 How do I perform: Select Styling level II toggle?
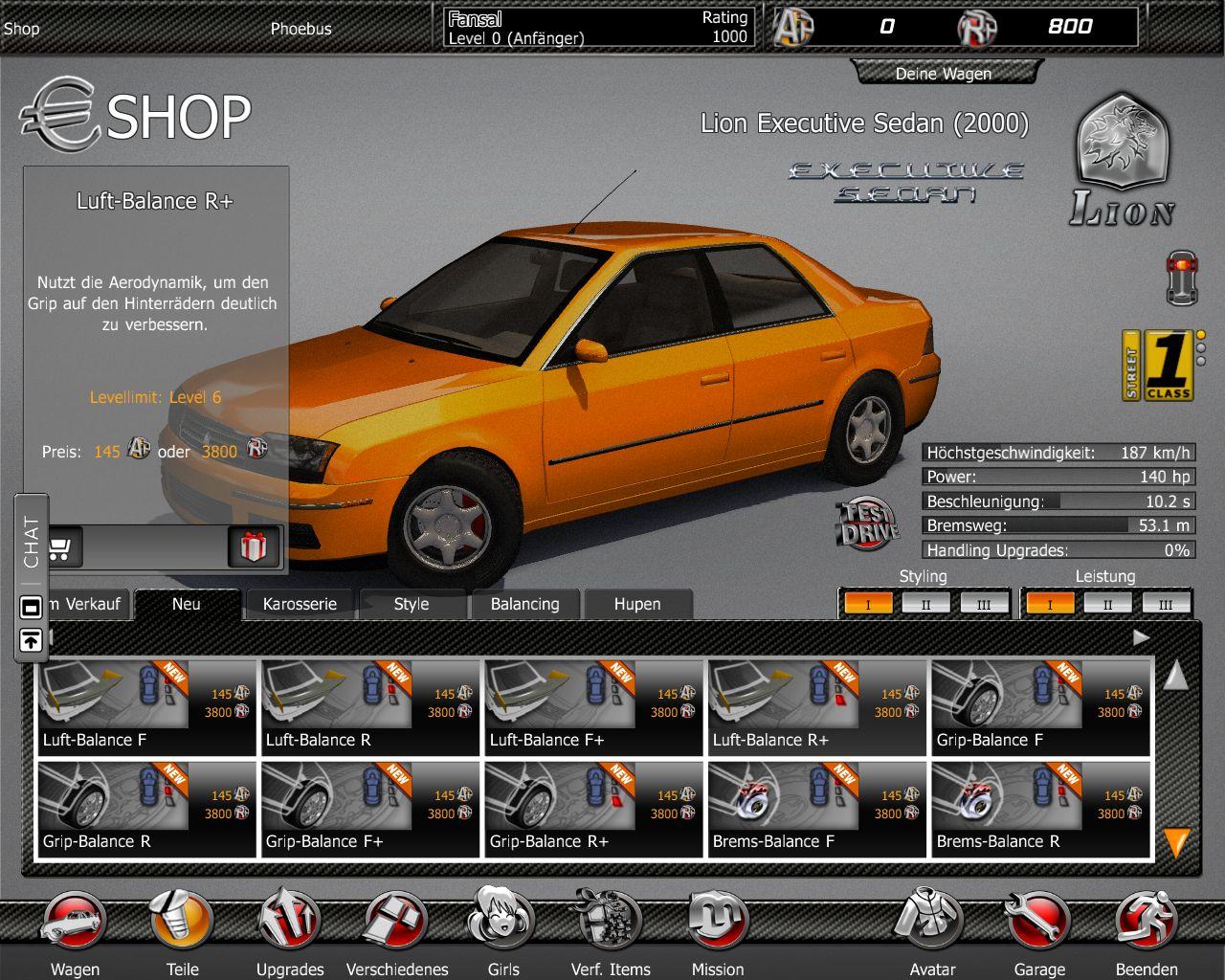click(925, 604)
